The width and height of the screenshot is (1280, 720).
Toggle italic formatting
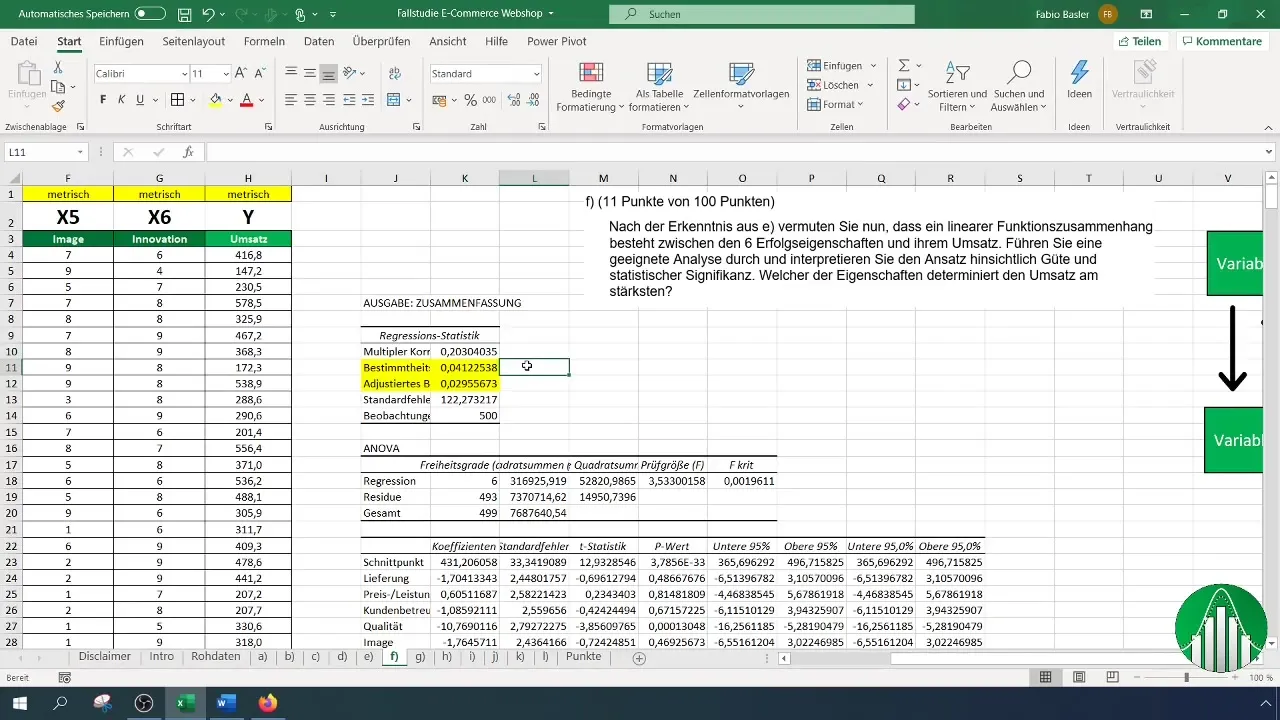tap(122, 100)
